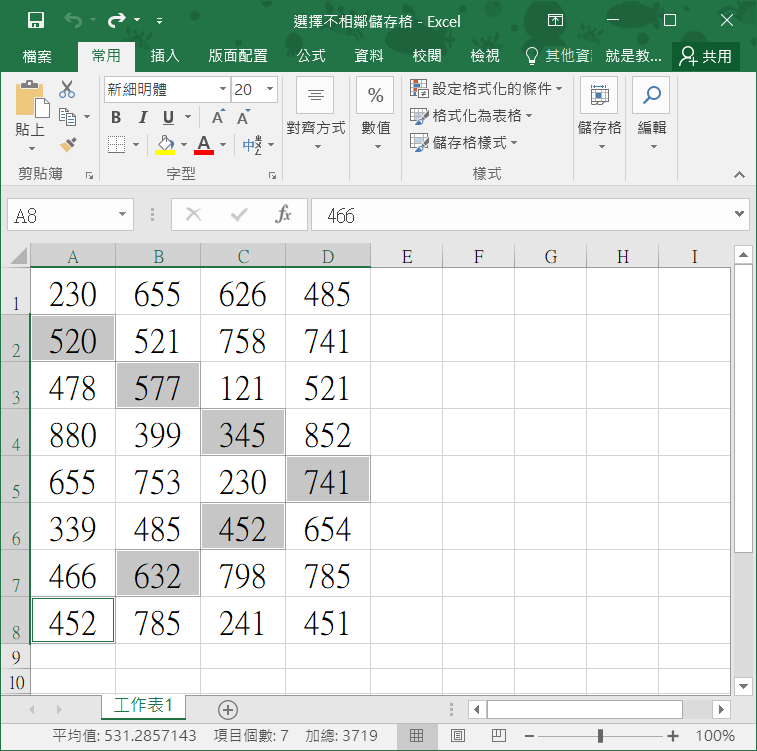Image resolution: width=757 pixels, height=751 pixels.
Task: Toggle underline formatting
Action: 168,118
